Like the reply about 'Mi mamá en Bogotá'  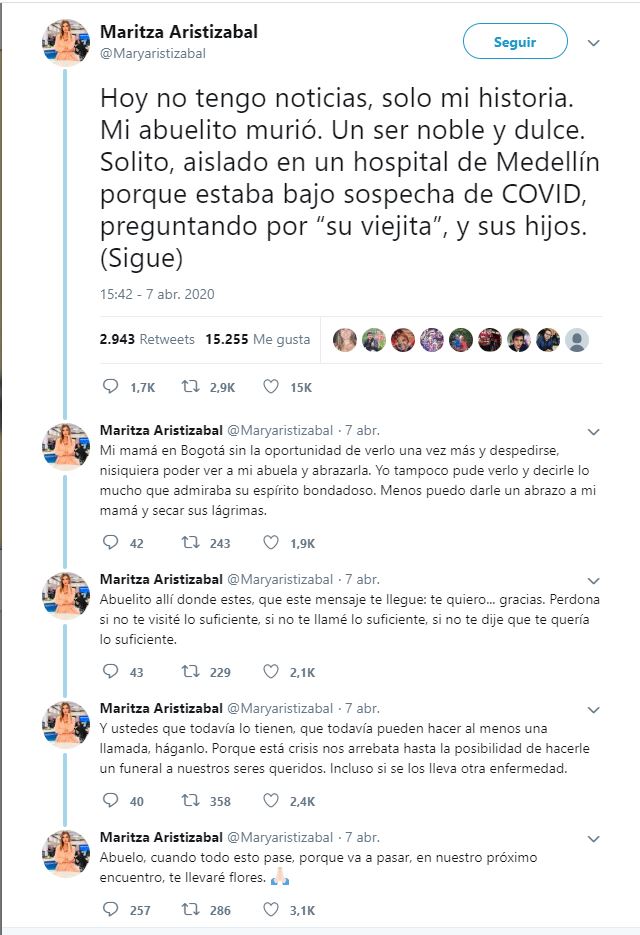coord(270,543)
